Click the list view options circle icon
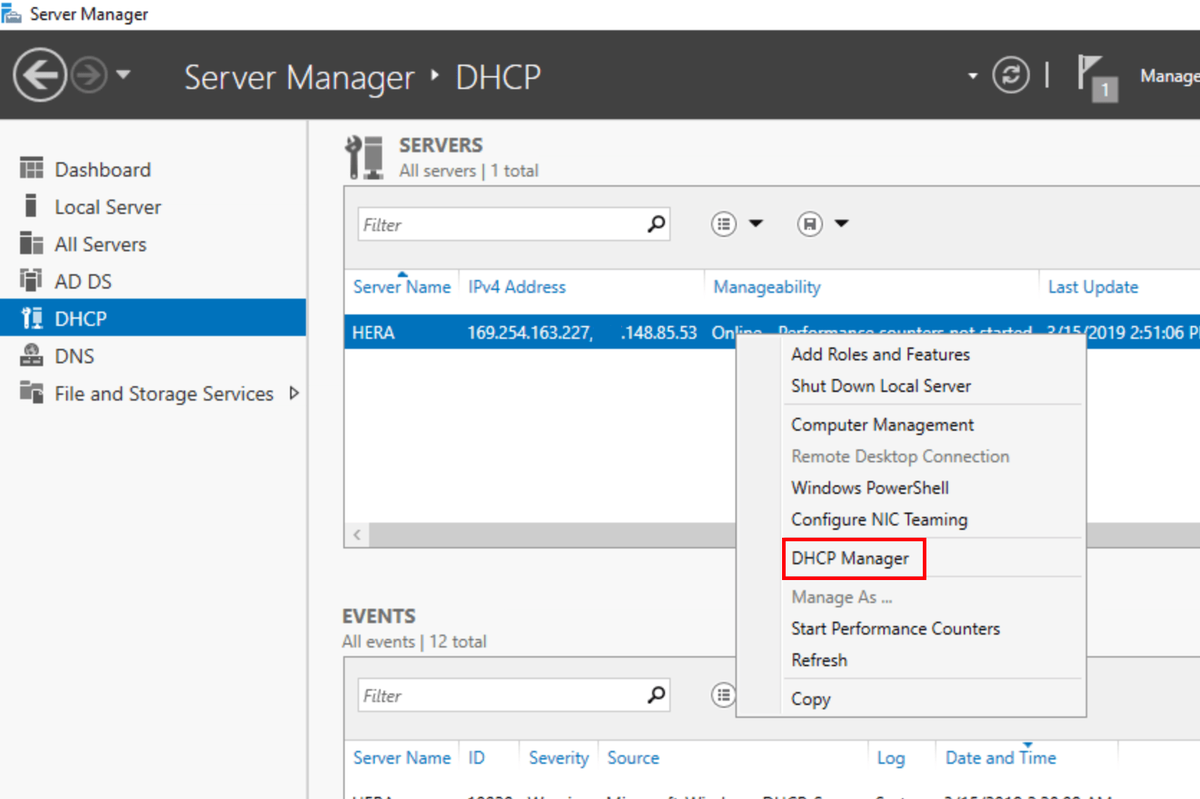 pos(723,224)
